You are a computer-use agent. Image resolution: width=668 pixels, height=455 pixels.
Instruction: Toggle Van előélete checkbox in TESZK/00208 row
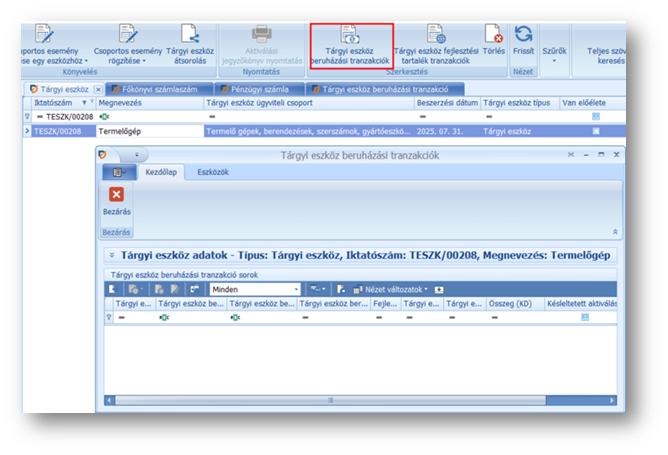pos(596,131)
